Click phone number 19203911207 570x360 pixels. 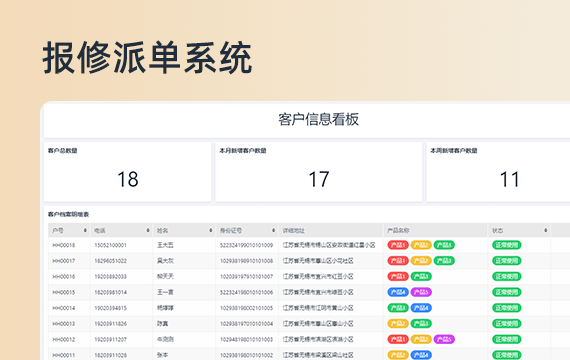pos(111,340)
